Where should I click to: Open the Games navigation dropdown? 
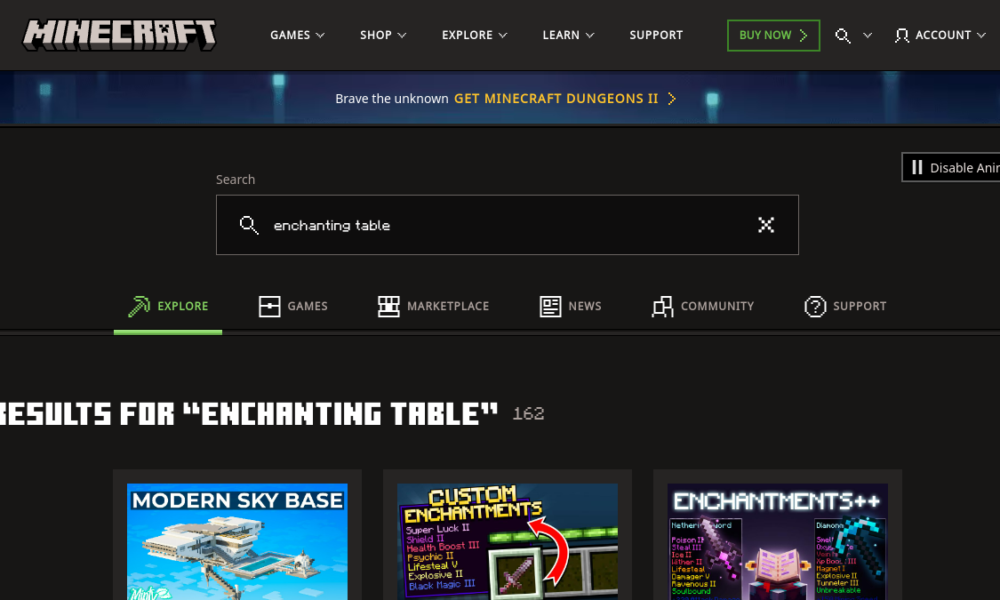(x=297, y=35)
